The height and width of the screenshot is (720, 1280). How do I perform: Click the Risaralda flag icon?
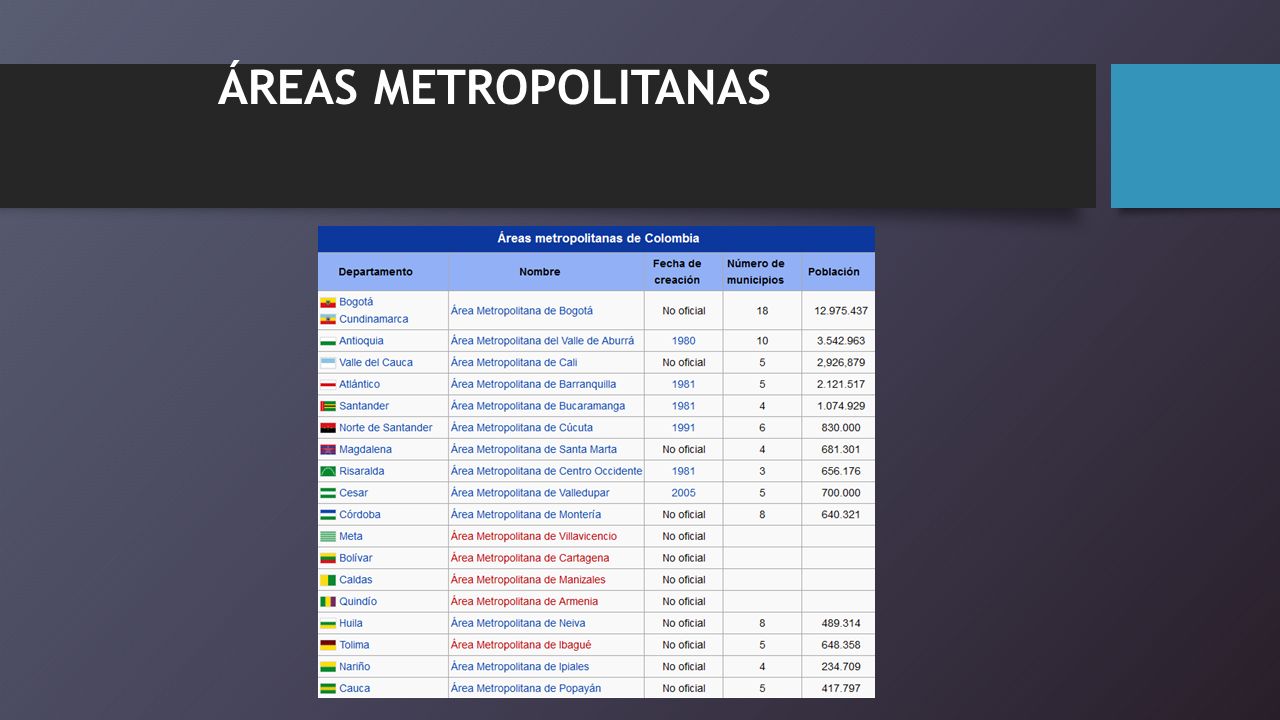tap(327, 471)
